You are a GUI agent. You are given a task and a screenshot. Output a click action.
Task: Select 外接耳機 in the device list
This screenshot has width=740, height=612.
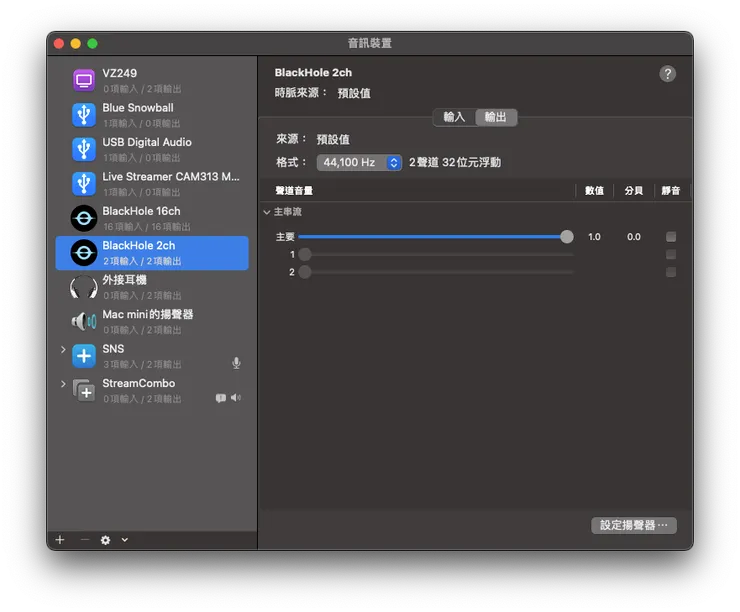coord(152,287)
